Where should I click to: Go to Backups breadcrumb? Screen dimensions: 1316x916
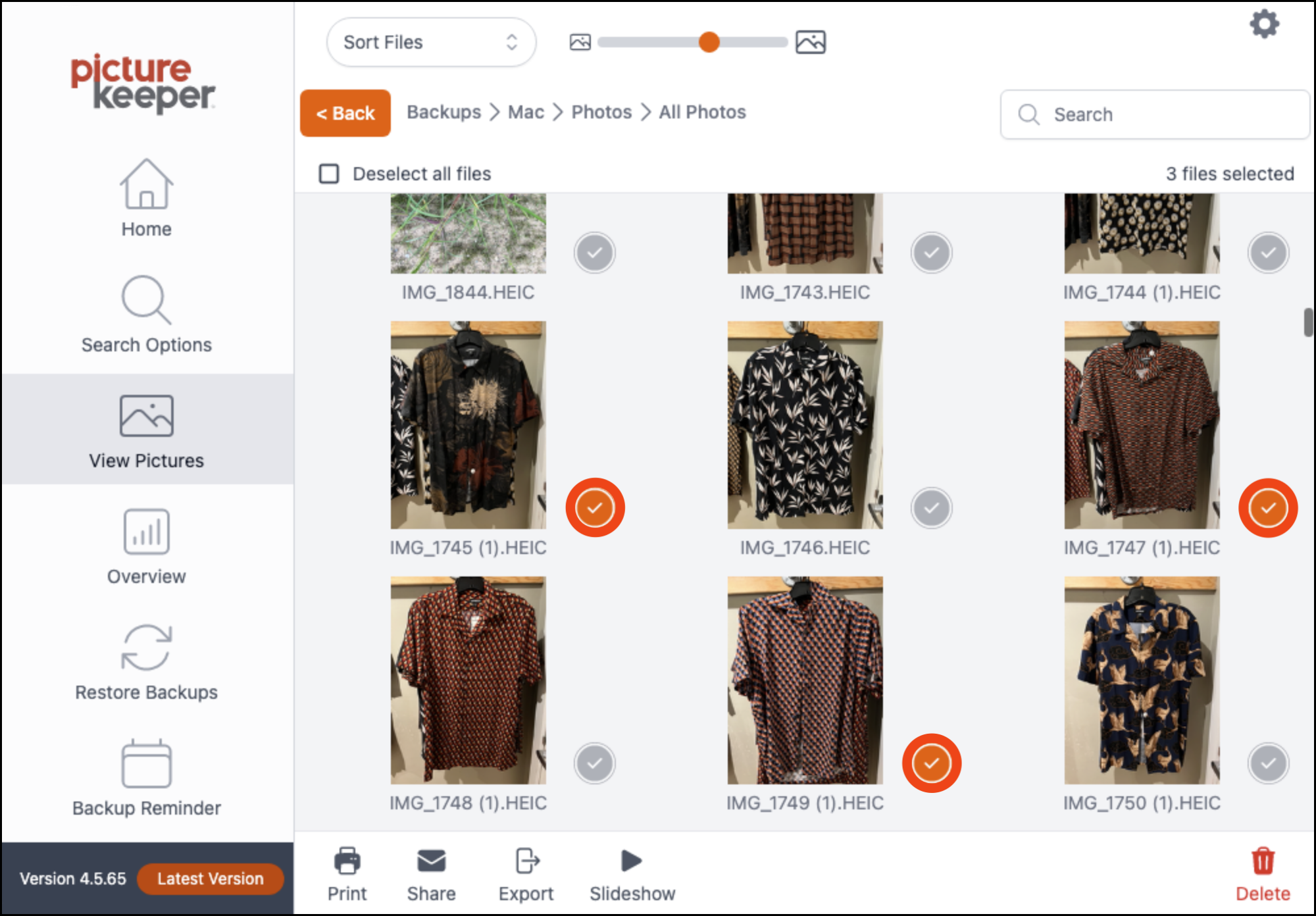444,113
